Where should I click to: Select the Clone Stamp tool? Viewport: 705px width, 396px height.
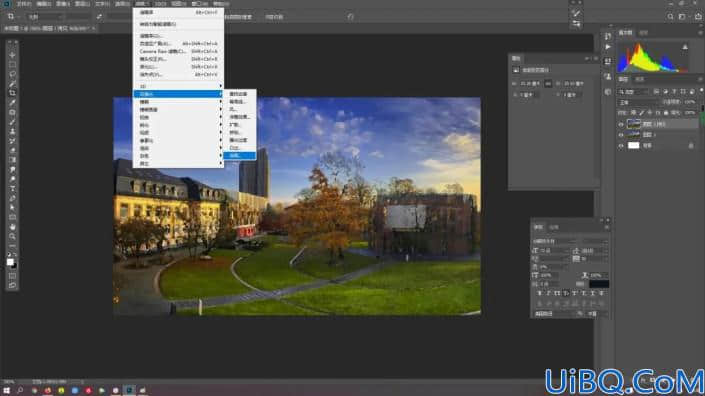coord(12,131)
